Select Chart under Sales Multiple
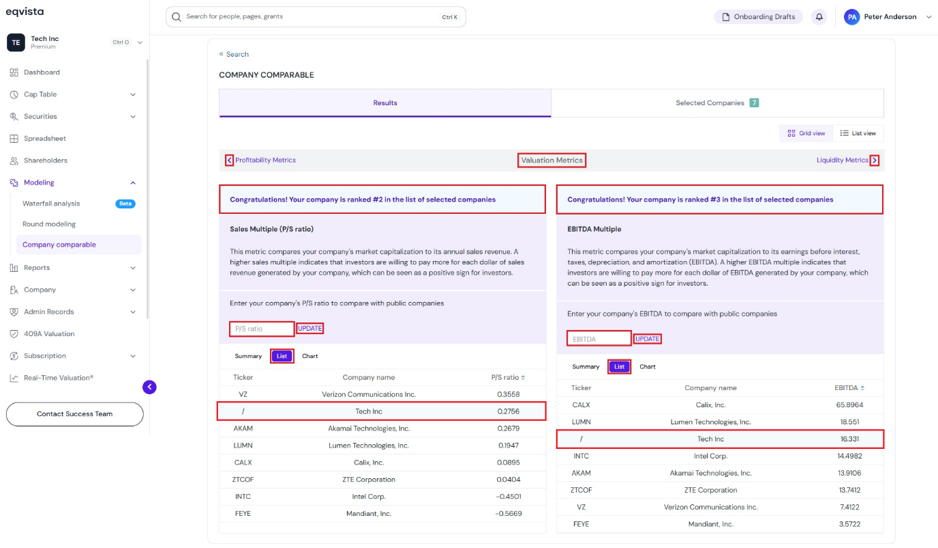The width and height of the screenshot is (938, 548). point(310,356)
